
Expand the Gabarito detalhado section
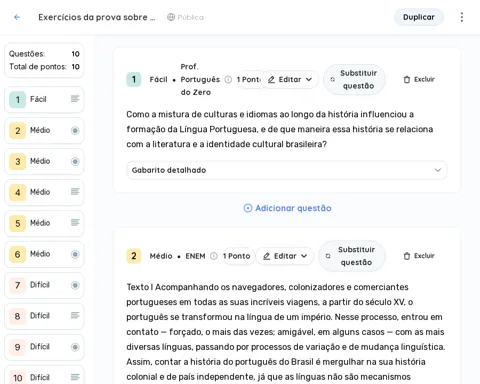(x=286, y=170)
